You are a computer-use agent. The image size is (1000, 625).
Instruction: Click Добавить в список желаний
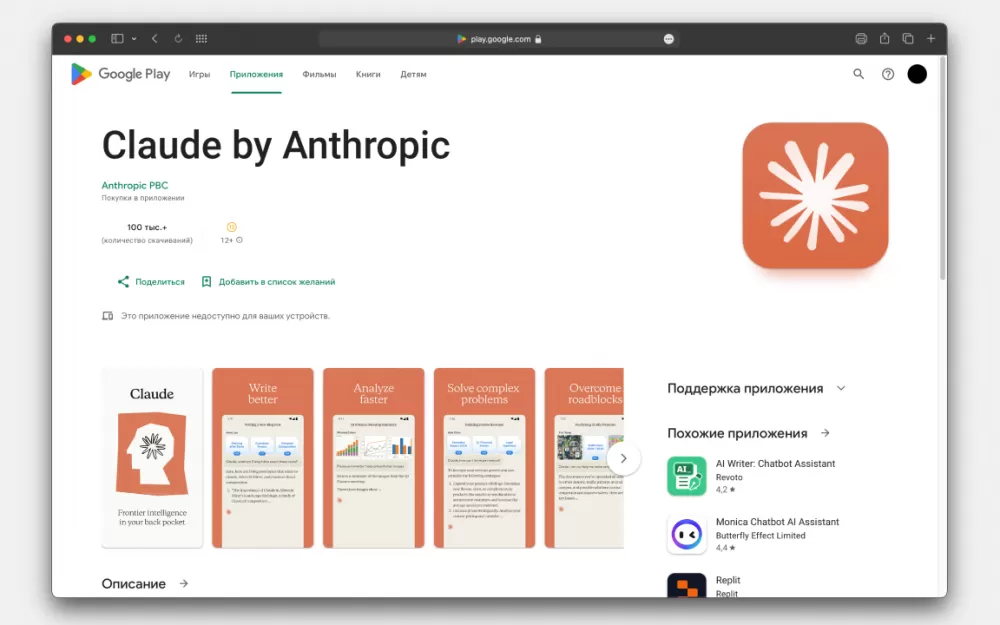268,281
